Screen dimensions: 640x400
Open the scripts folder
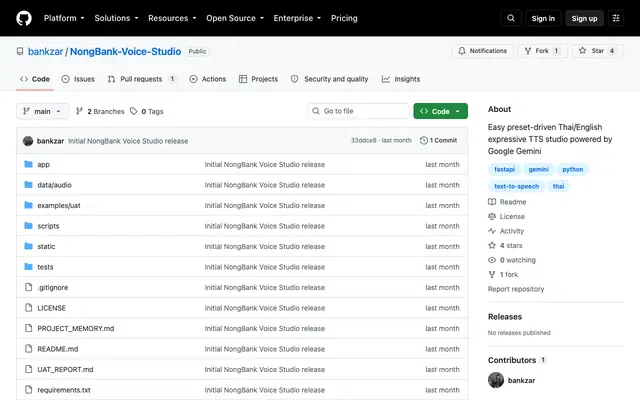coord(48,226)
